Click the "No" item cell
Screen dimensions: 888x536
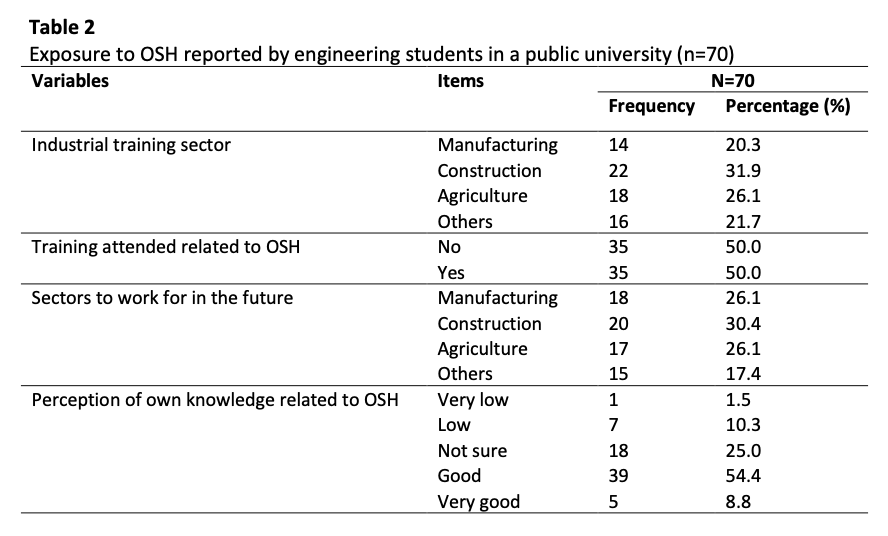click(x=449, y=247)
